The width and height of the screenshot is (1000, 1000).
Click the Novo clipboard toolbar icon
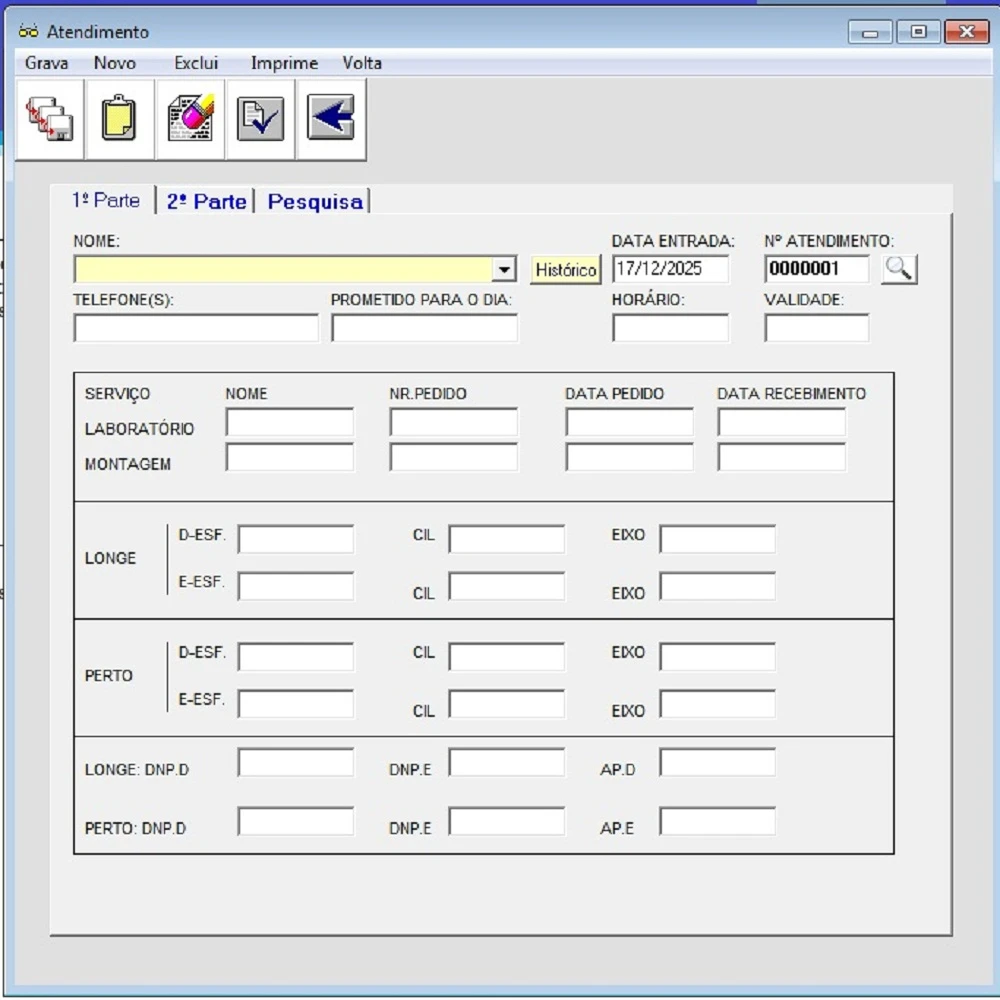tap(119, 119)
